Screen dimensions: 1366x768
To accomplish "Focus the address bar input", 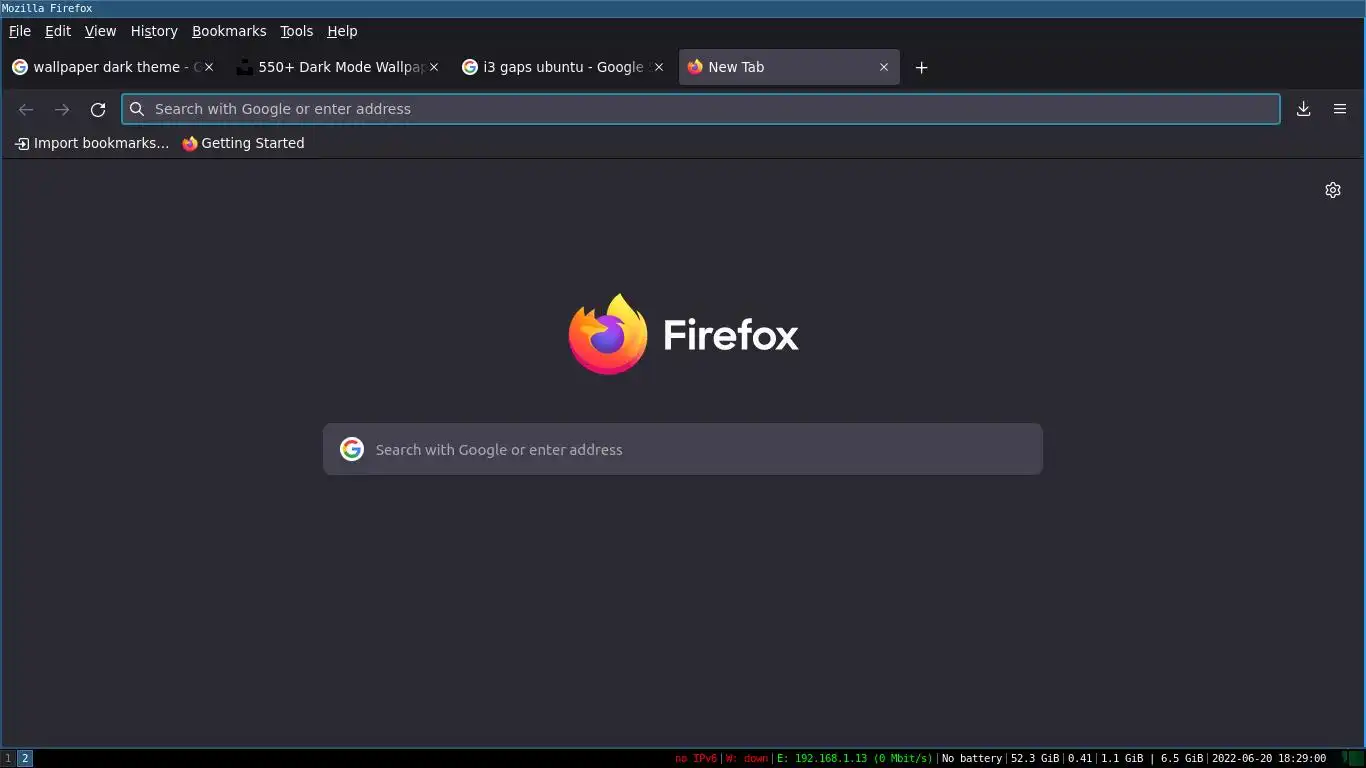I will 700,109.
